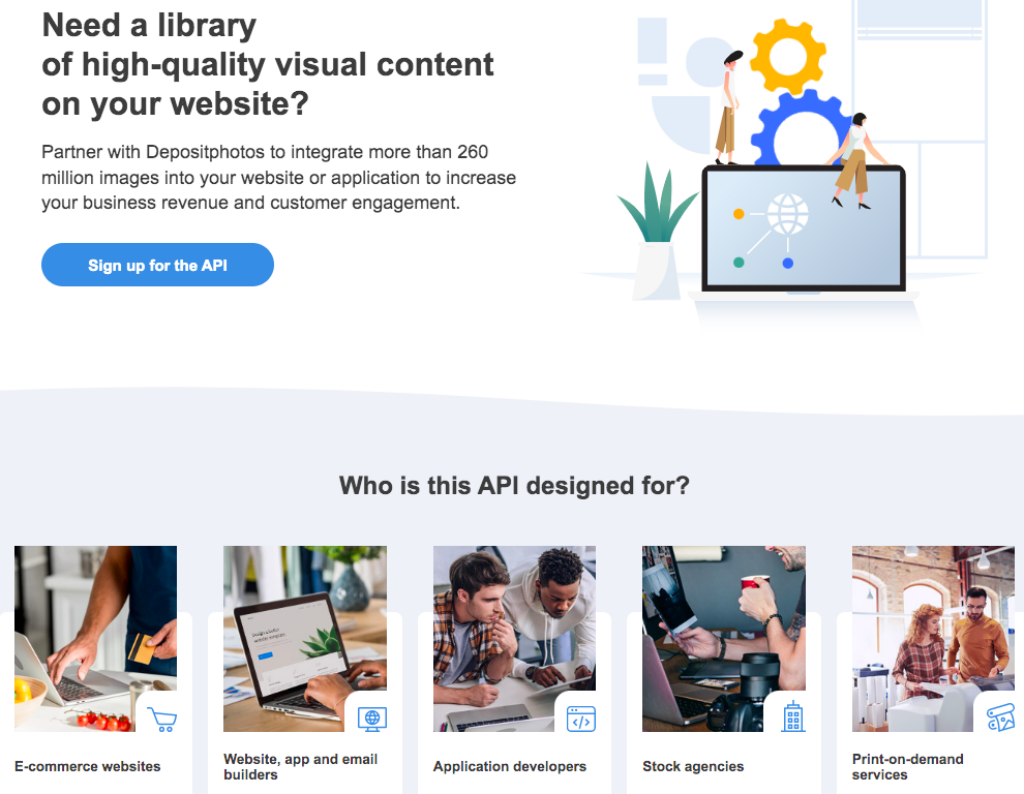Click the code window icon on developers card
Viewport: 1024px width, 794px height.
581,719
